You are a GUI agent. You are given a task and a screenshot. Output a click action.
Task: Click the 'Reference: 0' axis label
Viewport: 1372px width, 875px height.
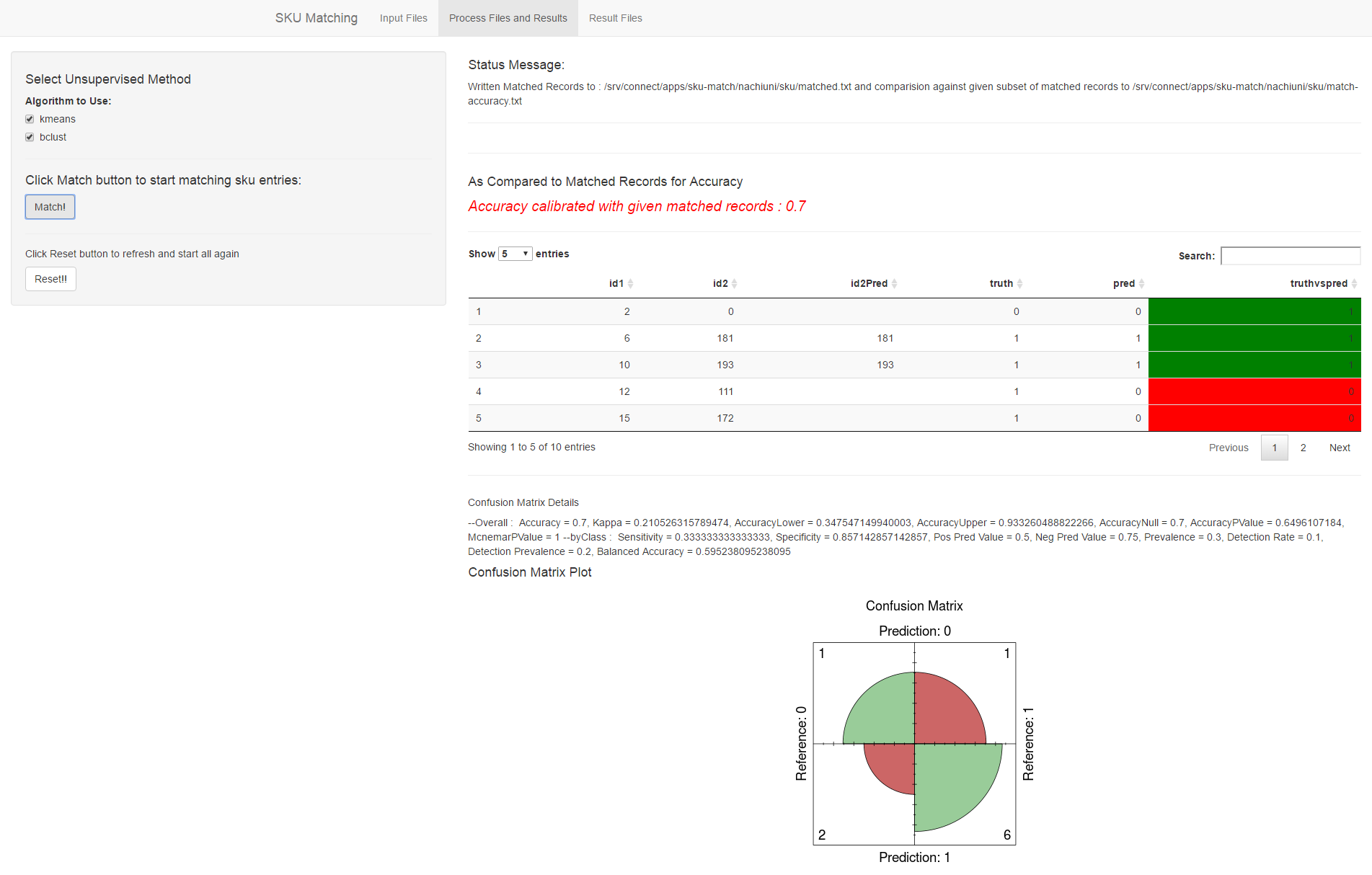[801, 743]
